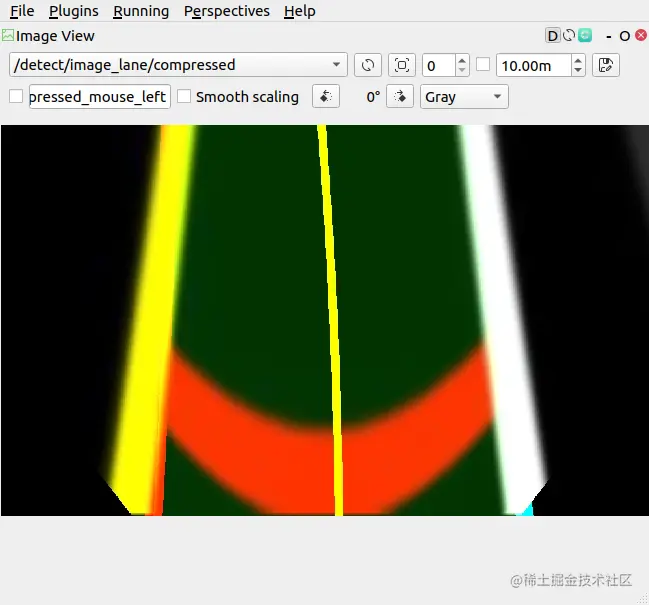
Task: Click the rotate image left icon
Action: pyautogui.click(x=326, y=96)
